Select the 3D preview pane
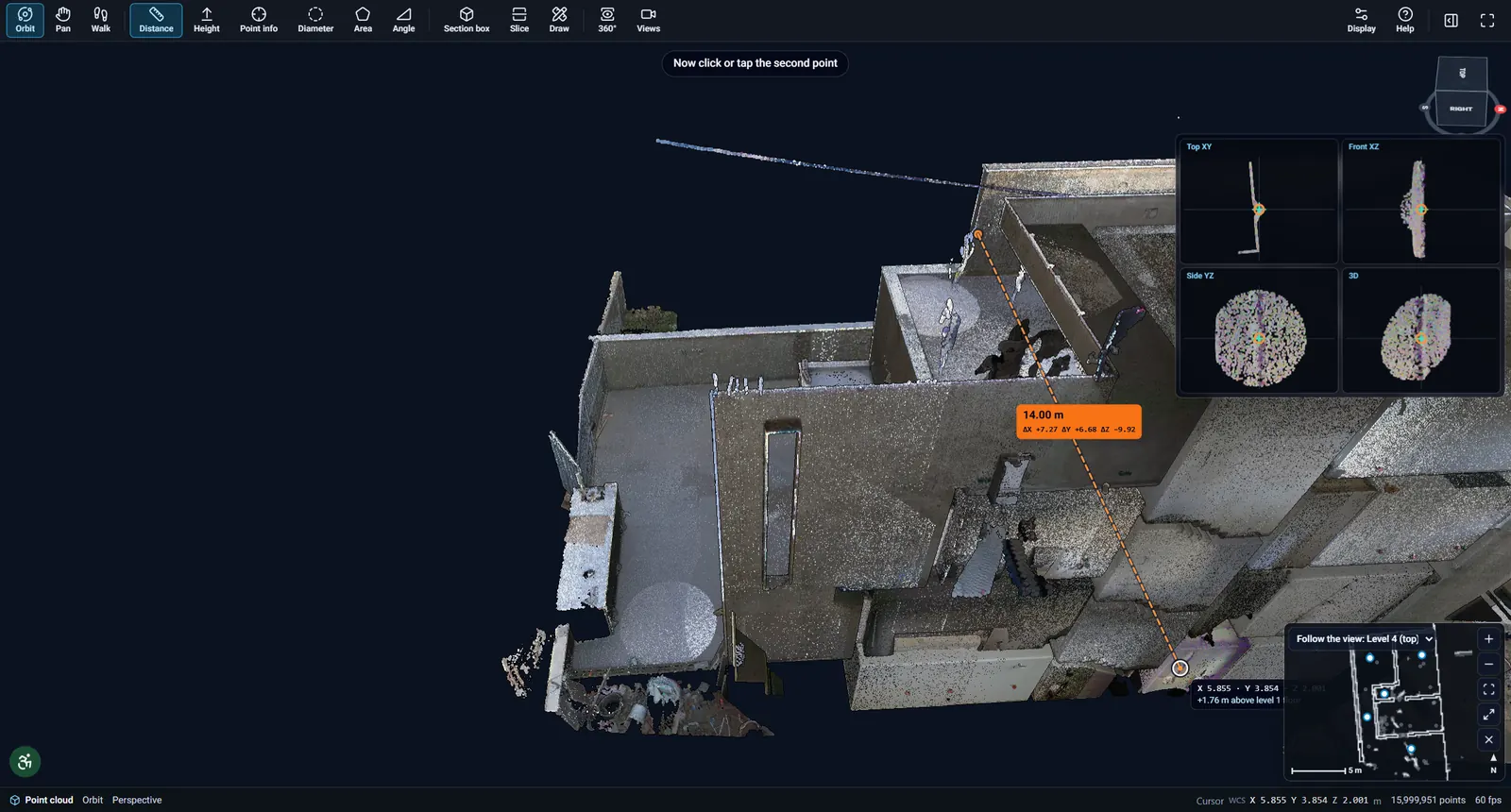The width and height of the screenshot is (1511, 812). pos(1421,330)
